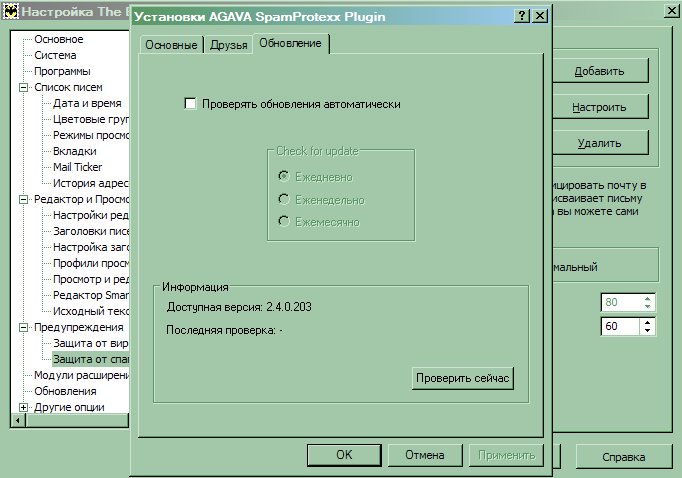682x478 pixels.
Task: Click tree horizontal scrollbar left arrow
Action: pos(18,421)
